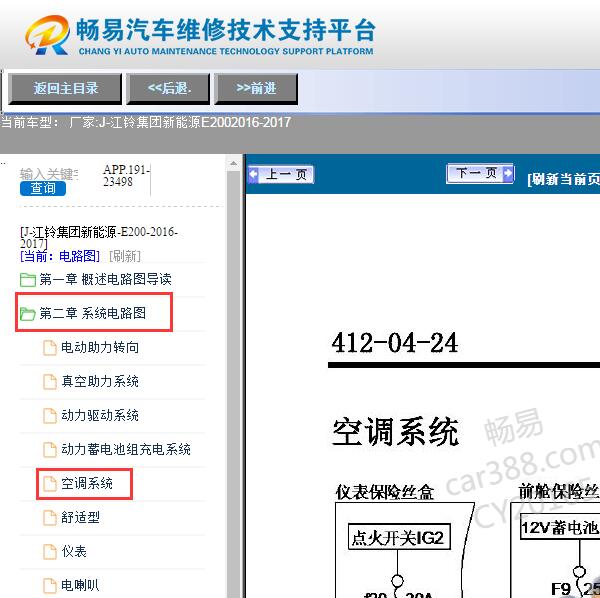Click page icon beside 电动助力转向
Image resolution: width=600 pixels, height=598 pixels.
click(50, 348)
